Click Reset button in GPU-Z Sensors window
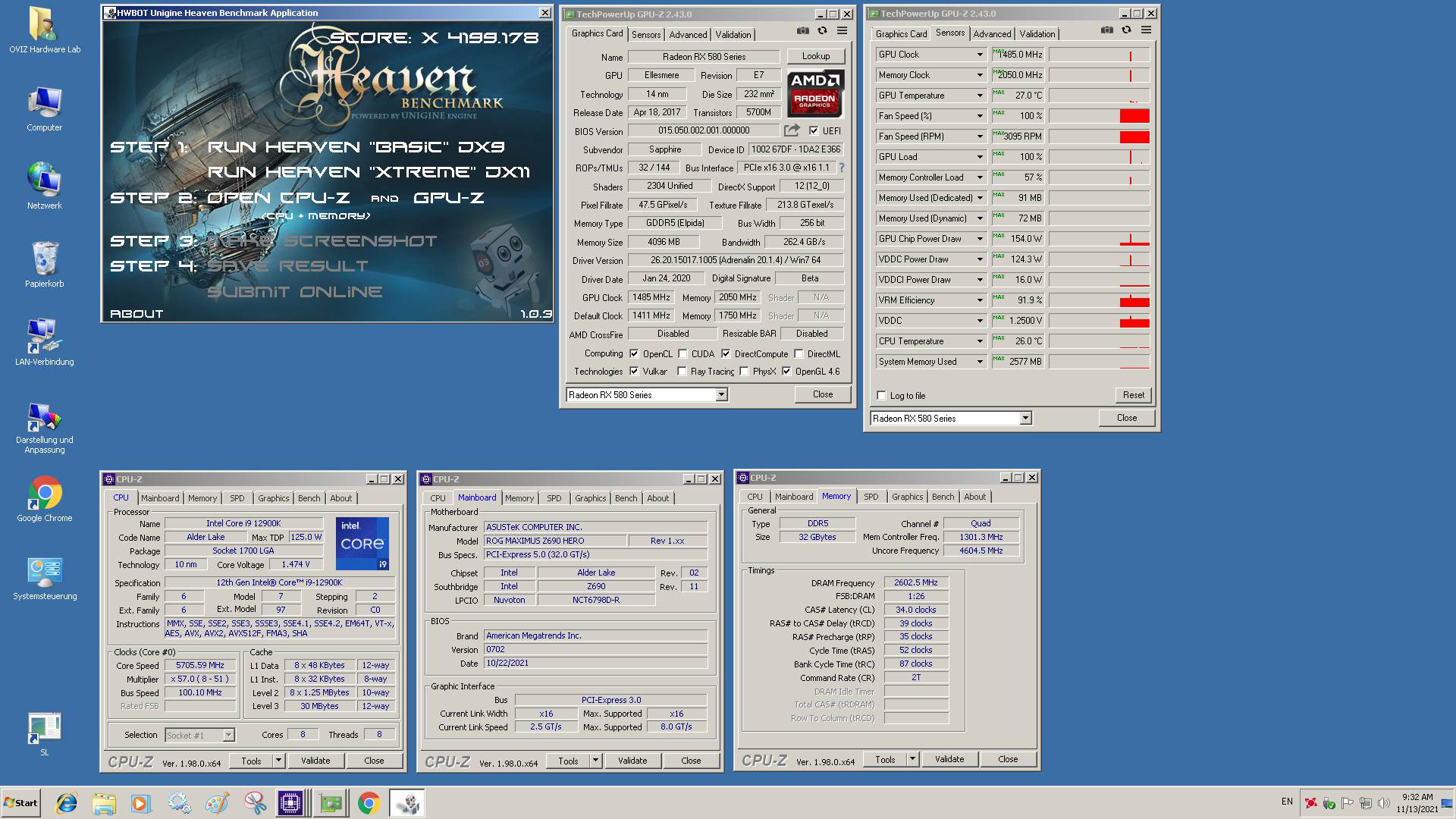Viewport: 1456px width, 819px height. click(1133, 395)
